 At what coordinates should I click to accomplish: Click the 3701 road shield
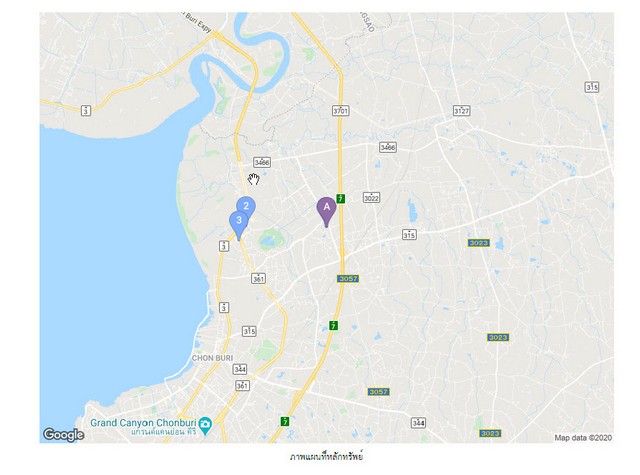click(340, 111)
